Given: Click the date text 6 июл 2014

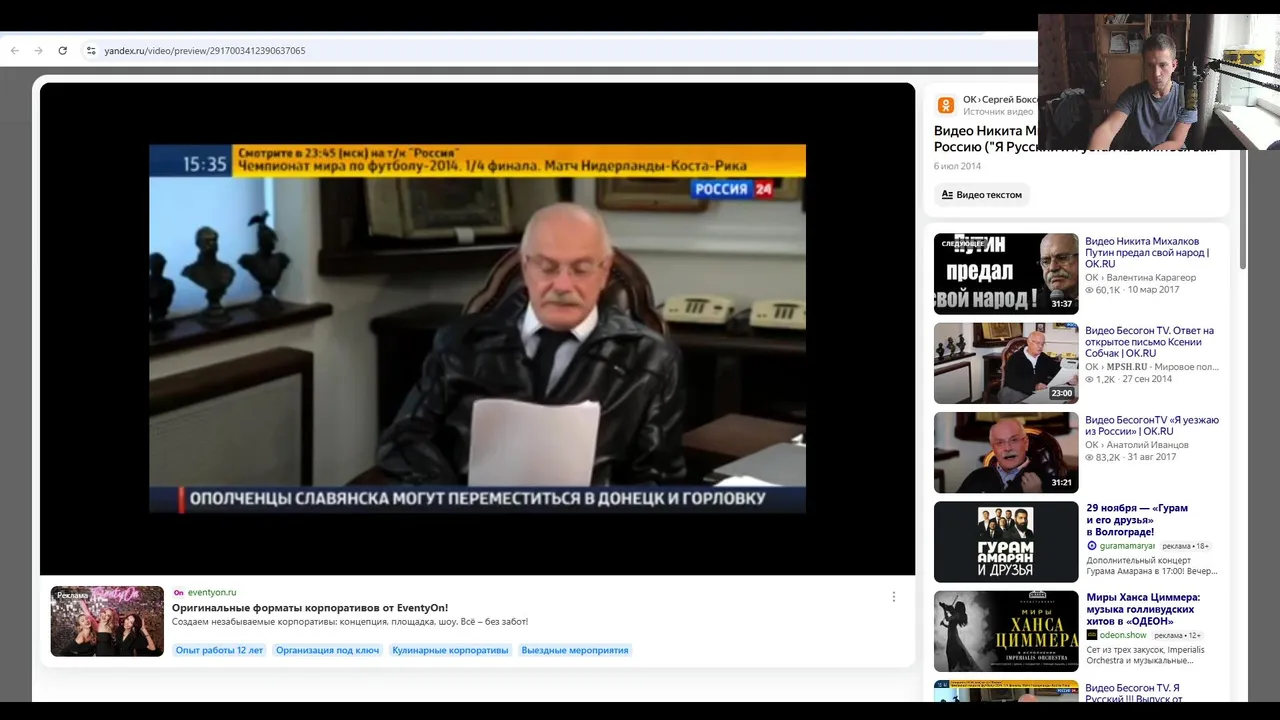Looking at the screenshot, I should (x=957, y=166).
